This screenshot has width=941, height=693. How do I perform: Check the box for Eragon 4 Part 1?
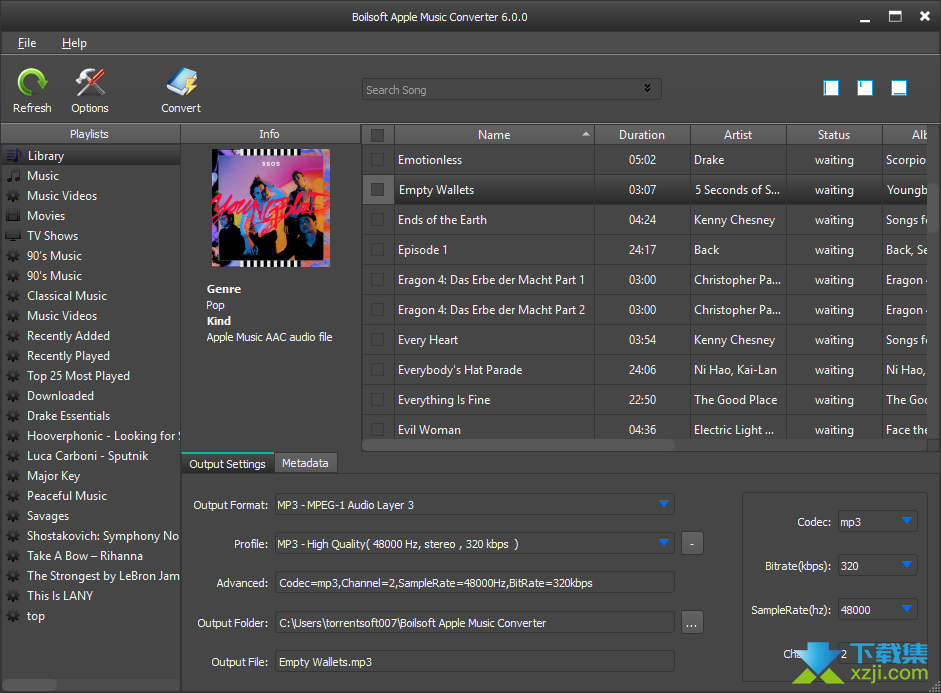click(x=377, y=280)
